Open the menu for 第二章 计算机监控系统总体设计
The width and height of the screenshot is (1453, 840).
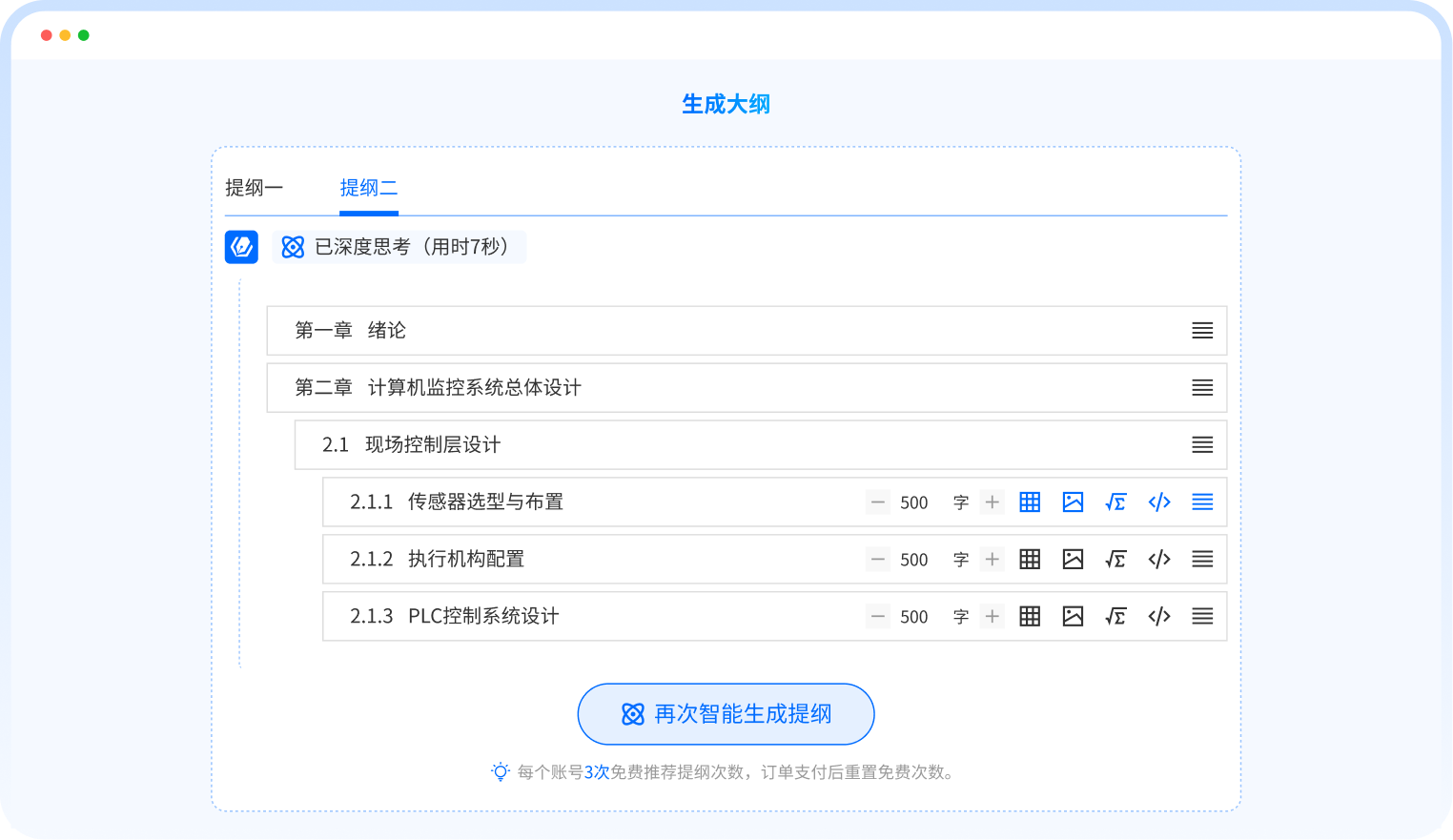(x=1201, y=387)
